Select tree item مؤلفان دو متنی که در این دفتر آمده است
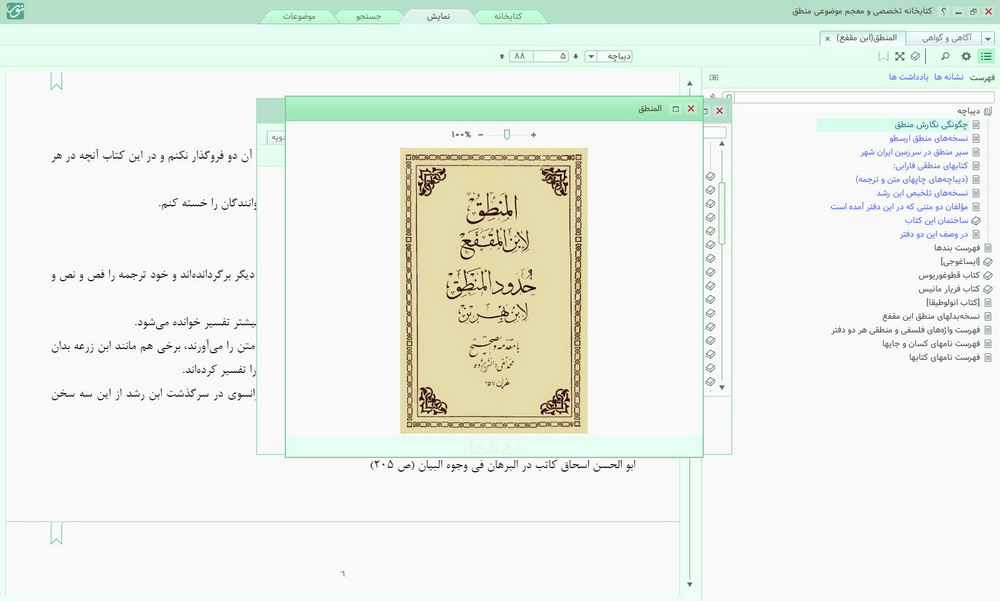 click(x=899, y=207)
